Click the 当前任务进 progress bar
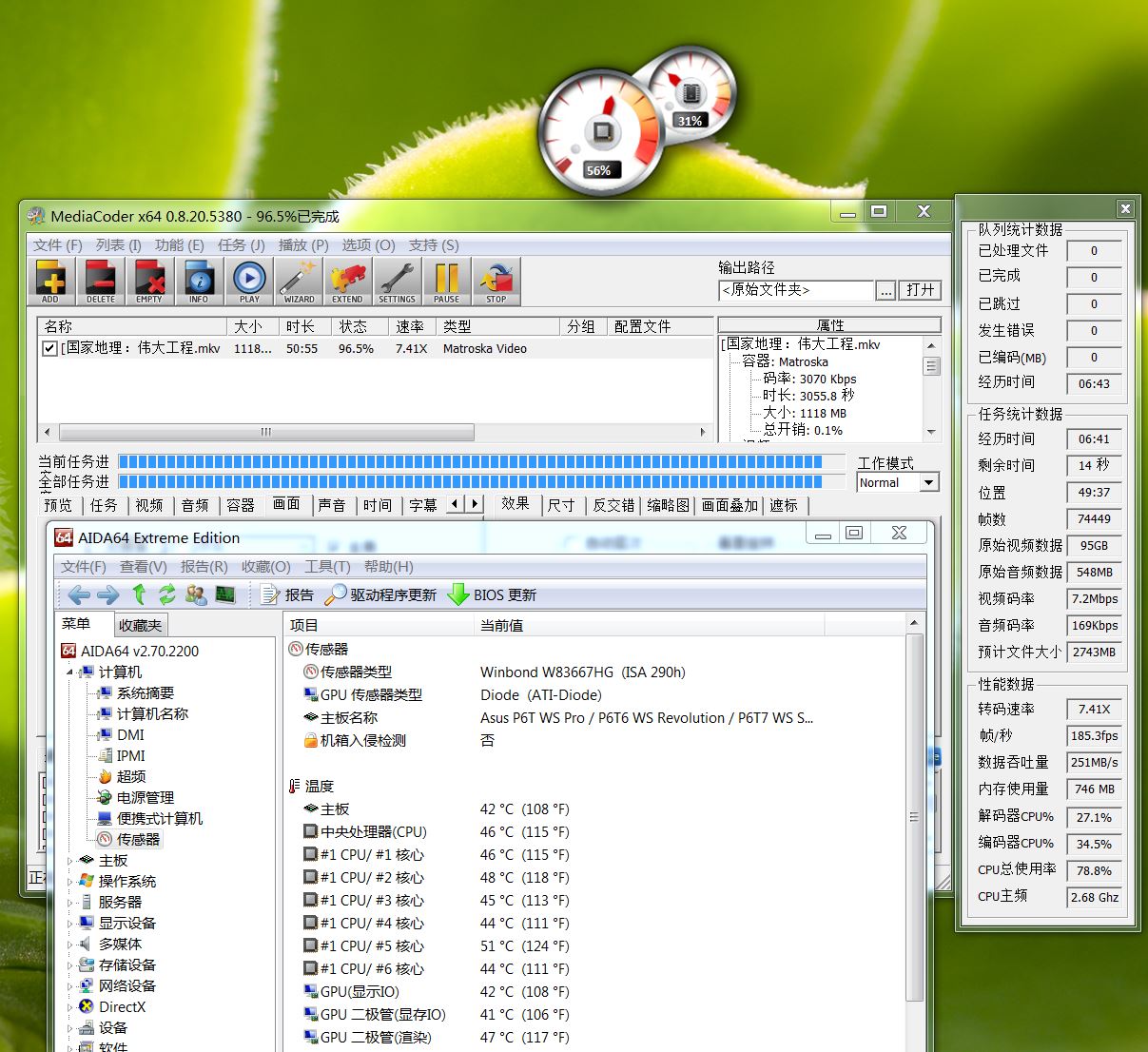1148x1052 pixels. point(481,461)
